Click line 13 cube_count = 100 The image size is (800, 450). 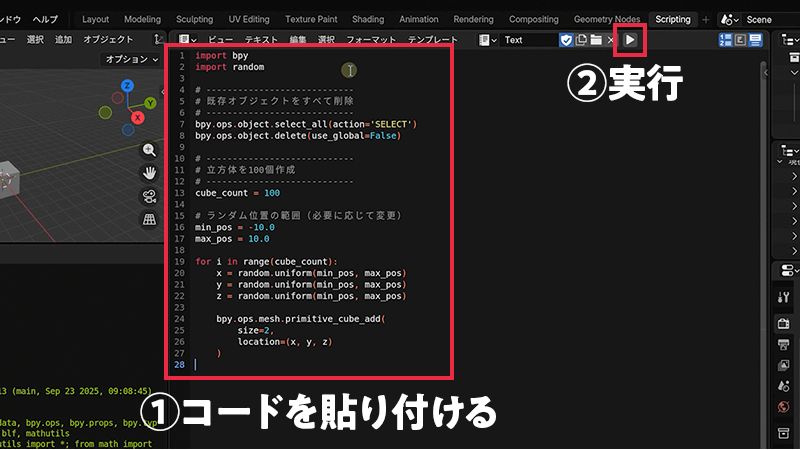coord(237,193)
